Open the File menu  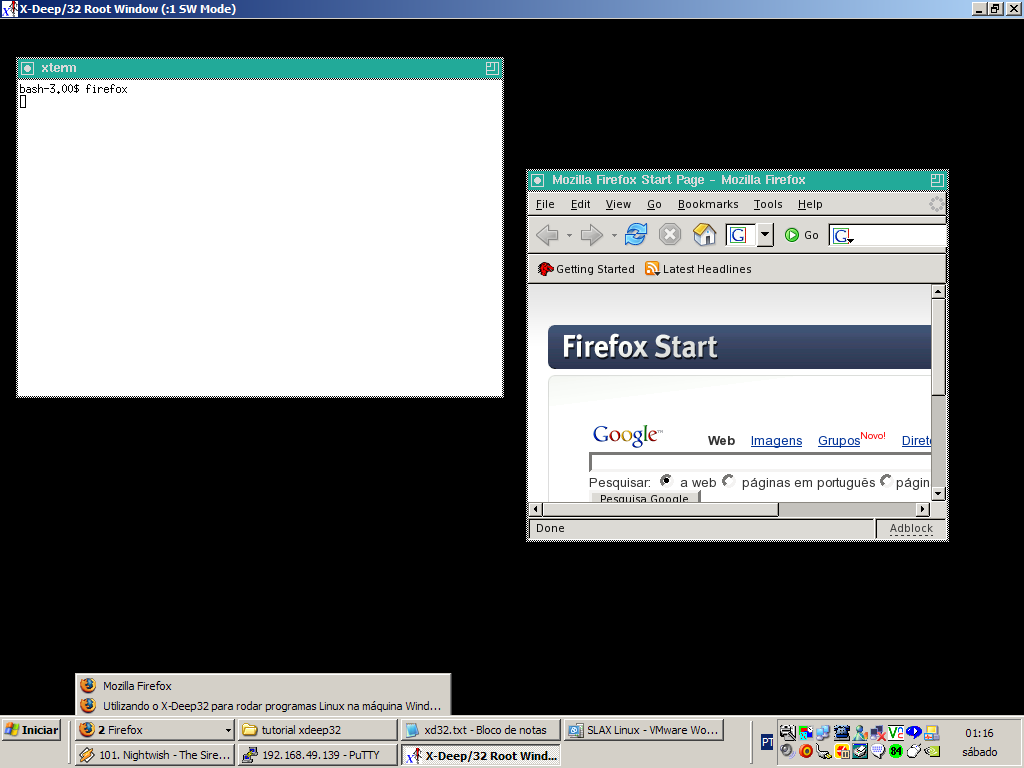click(x=545, y=204)
